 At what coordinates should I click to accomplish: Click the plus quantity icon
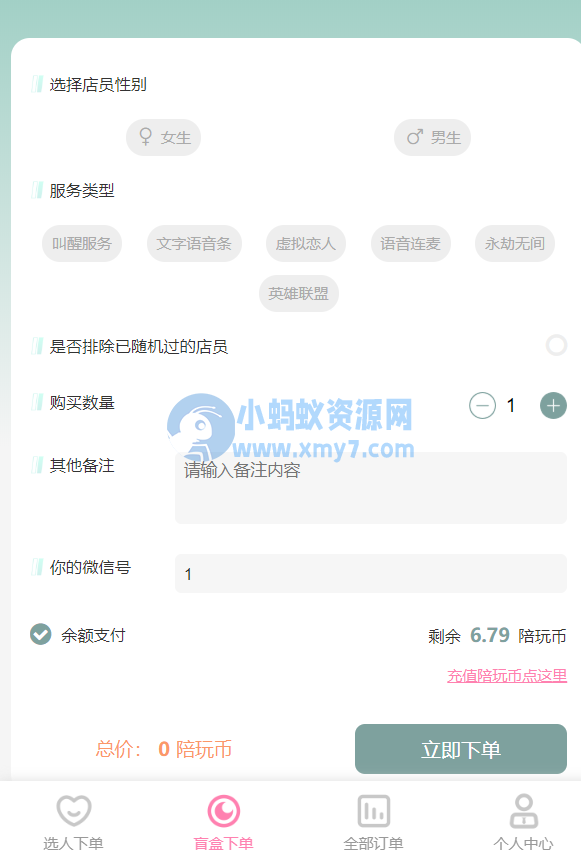tap(553, 406)
